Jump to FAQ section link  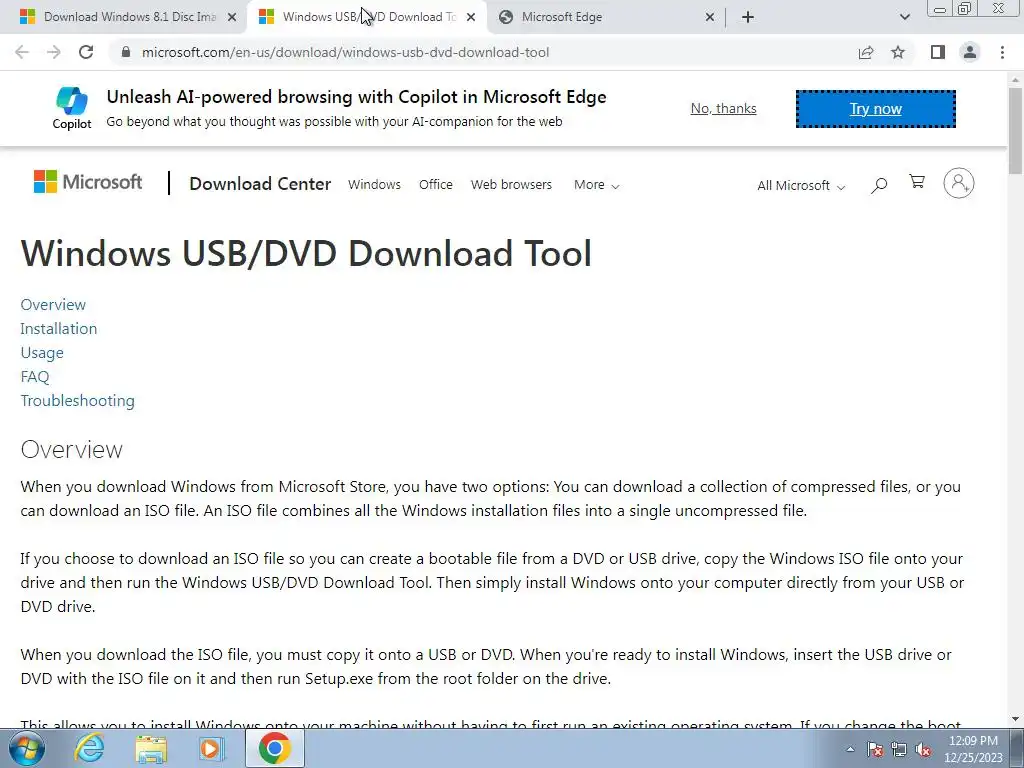(x=35, y=377)
